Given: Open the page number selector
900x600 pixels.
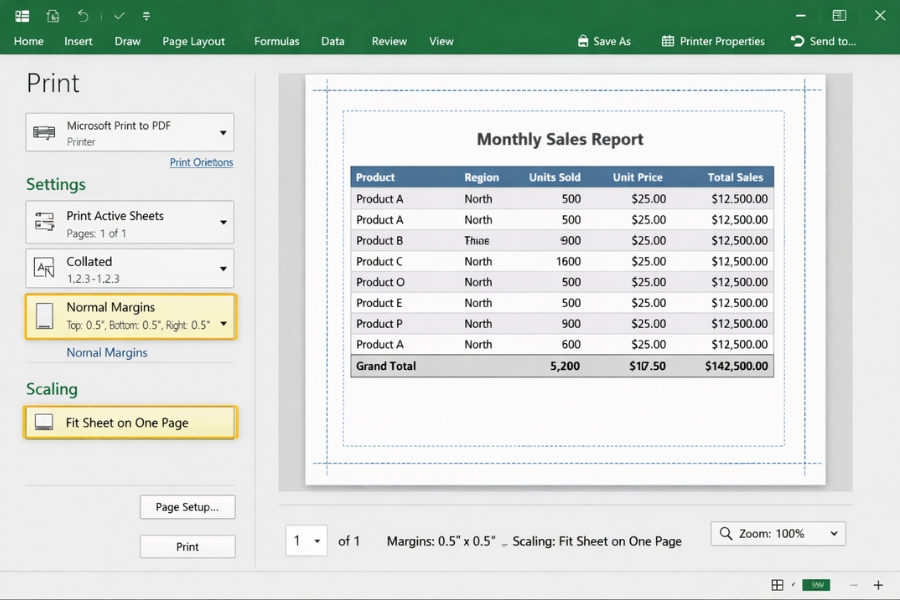Looking at the screenshot, I should tap(306, 540).
